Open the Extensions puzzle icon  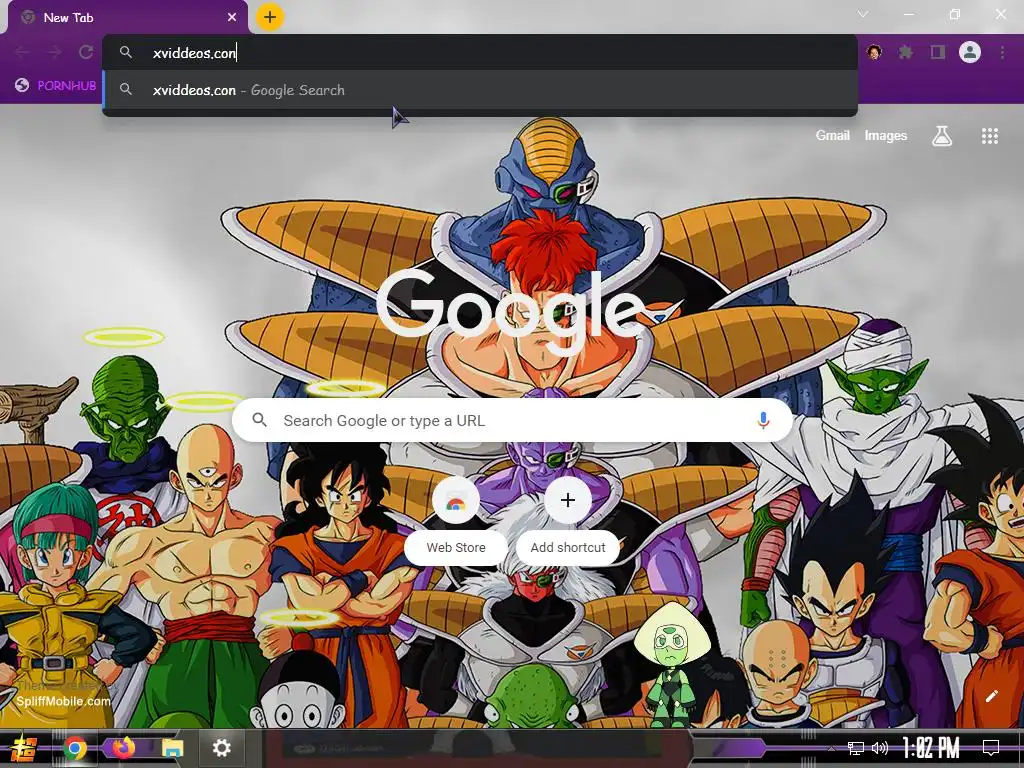[906, 52]
